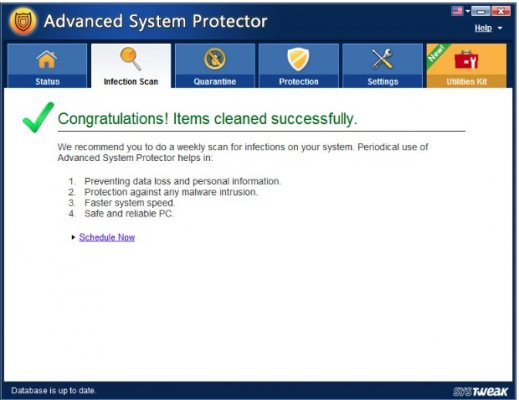Open the Status tab with house icon
519x400 pixels.
[x=47, y=66]
